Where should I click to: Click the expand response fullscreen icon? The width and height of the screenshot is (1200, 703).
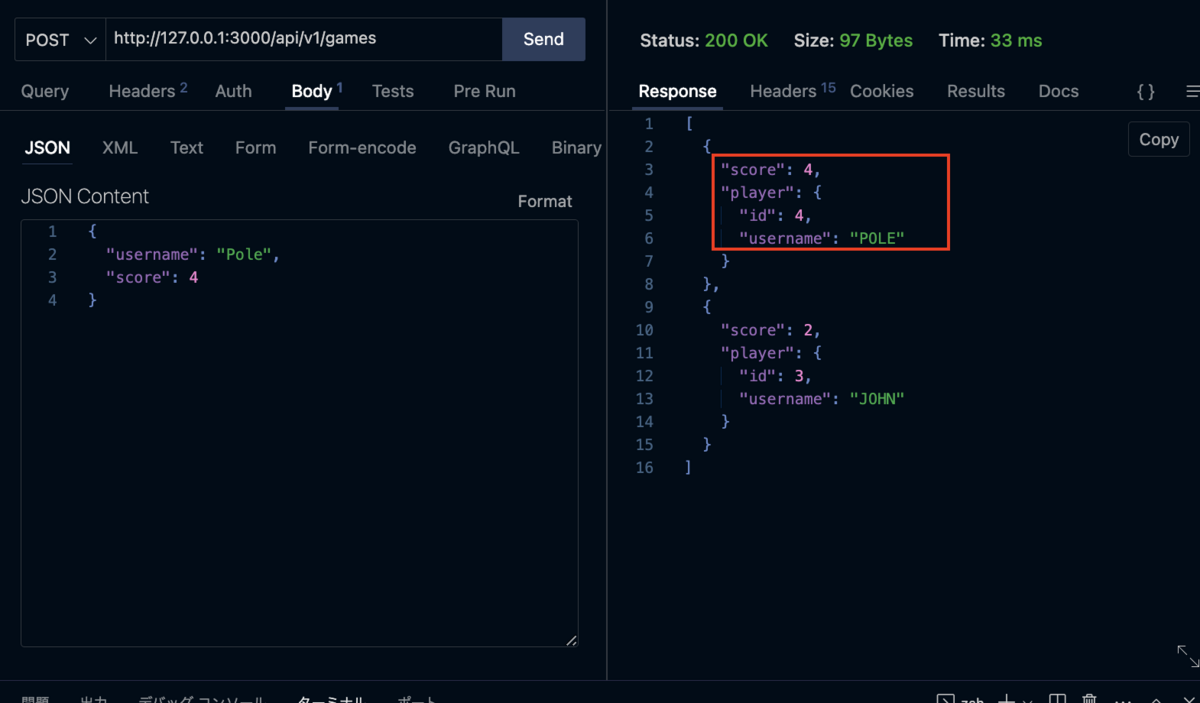click(x=1187, y=655)
